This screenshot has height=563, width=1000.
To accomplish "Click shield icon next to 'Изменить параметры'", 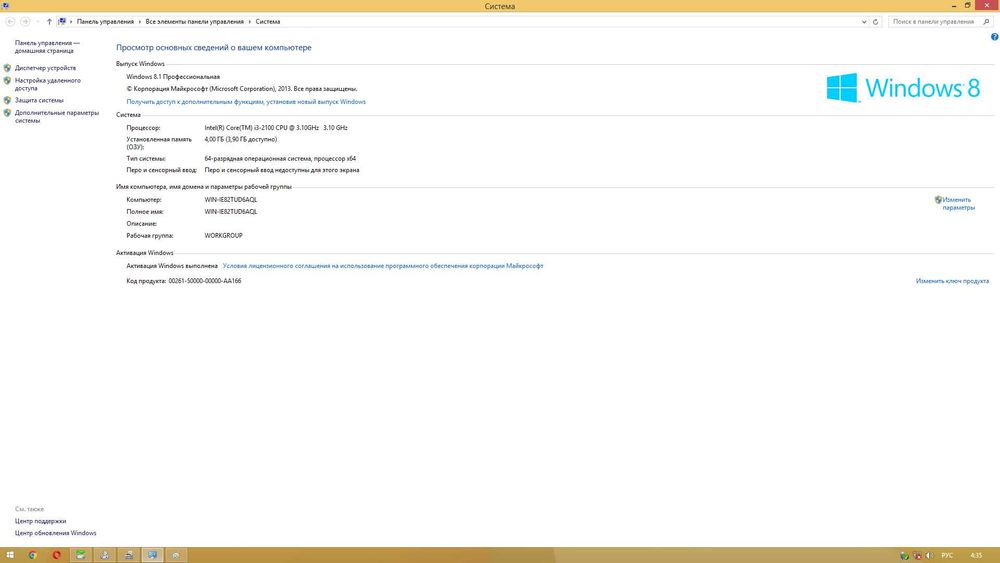I will pos(938,200).
